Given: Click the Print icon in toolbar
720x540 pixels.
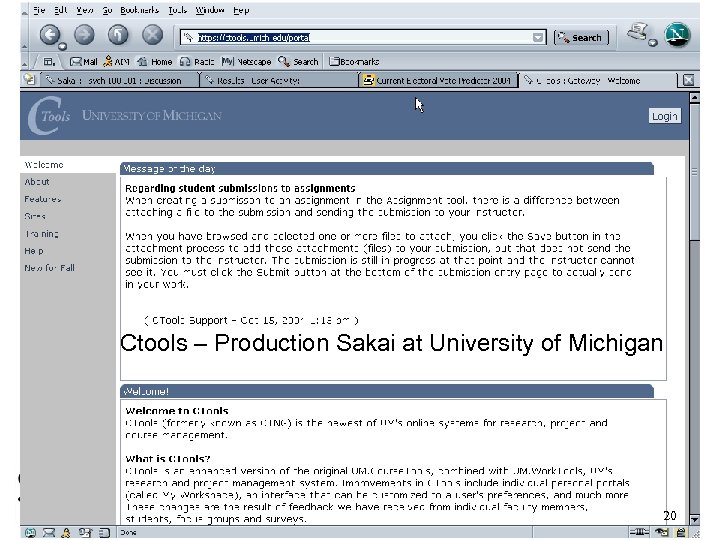Looking at the screenshot, I should [638, 32].
